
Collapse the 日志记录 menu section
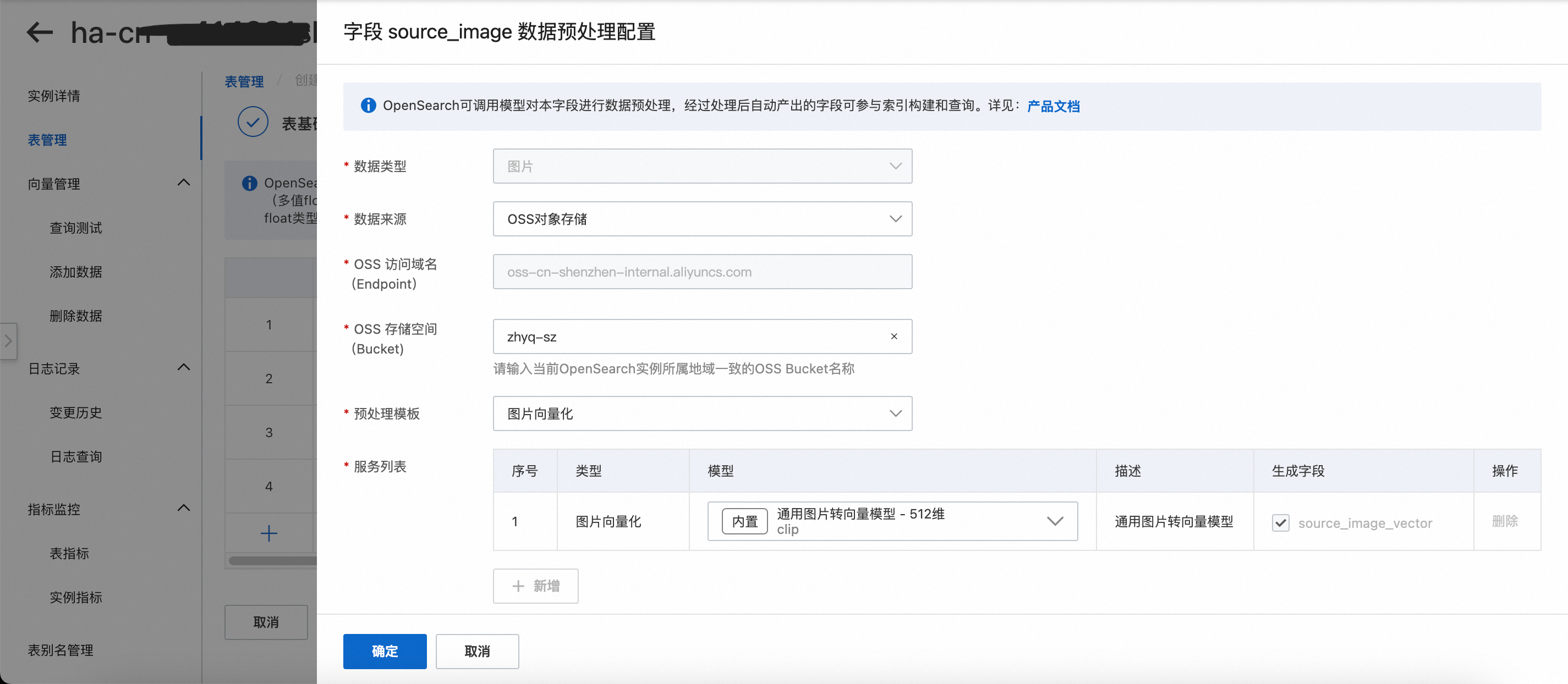183,367
